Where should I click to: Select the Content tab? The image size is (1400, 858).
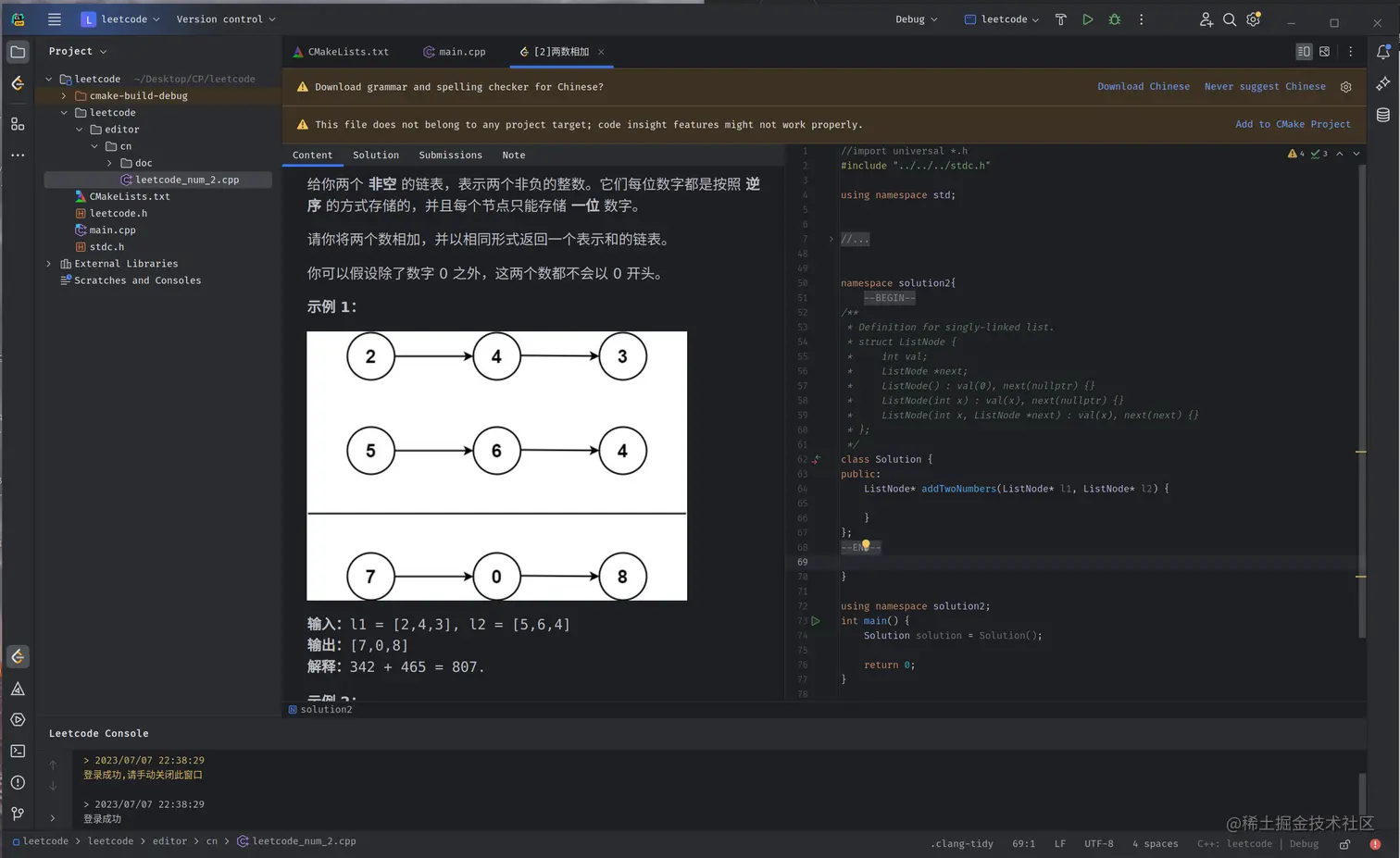coord(313,155)
